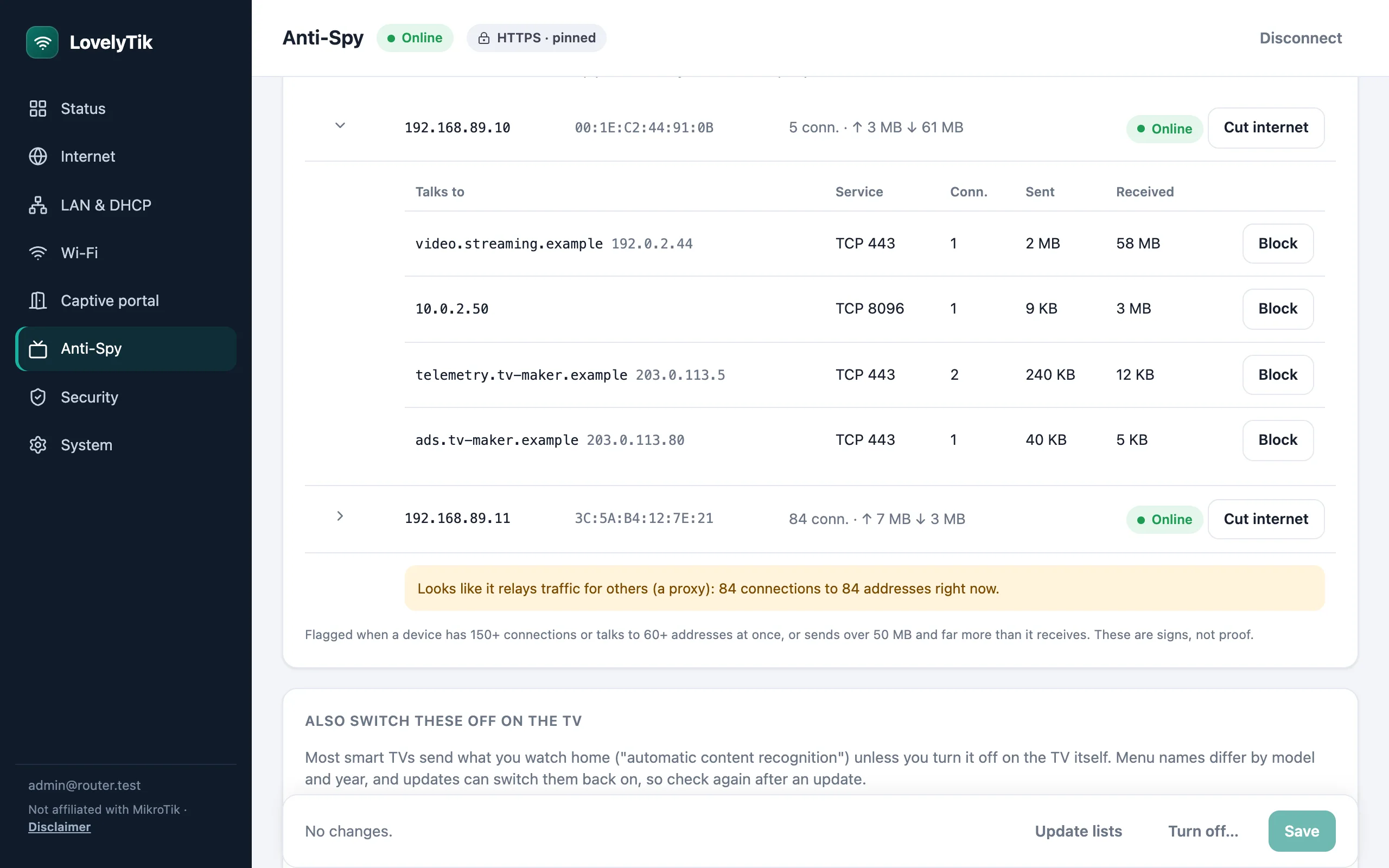Open the Disclaimer link
Image resolution: width=1389 pixels, height=868 pixels.
click(x=60, y=827)
